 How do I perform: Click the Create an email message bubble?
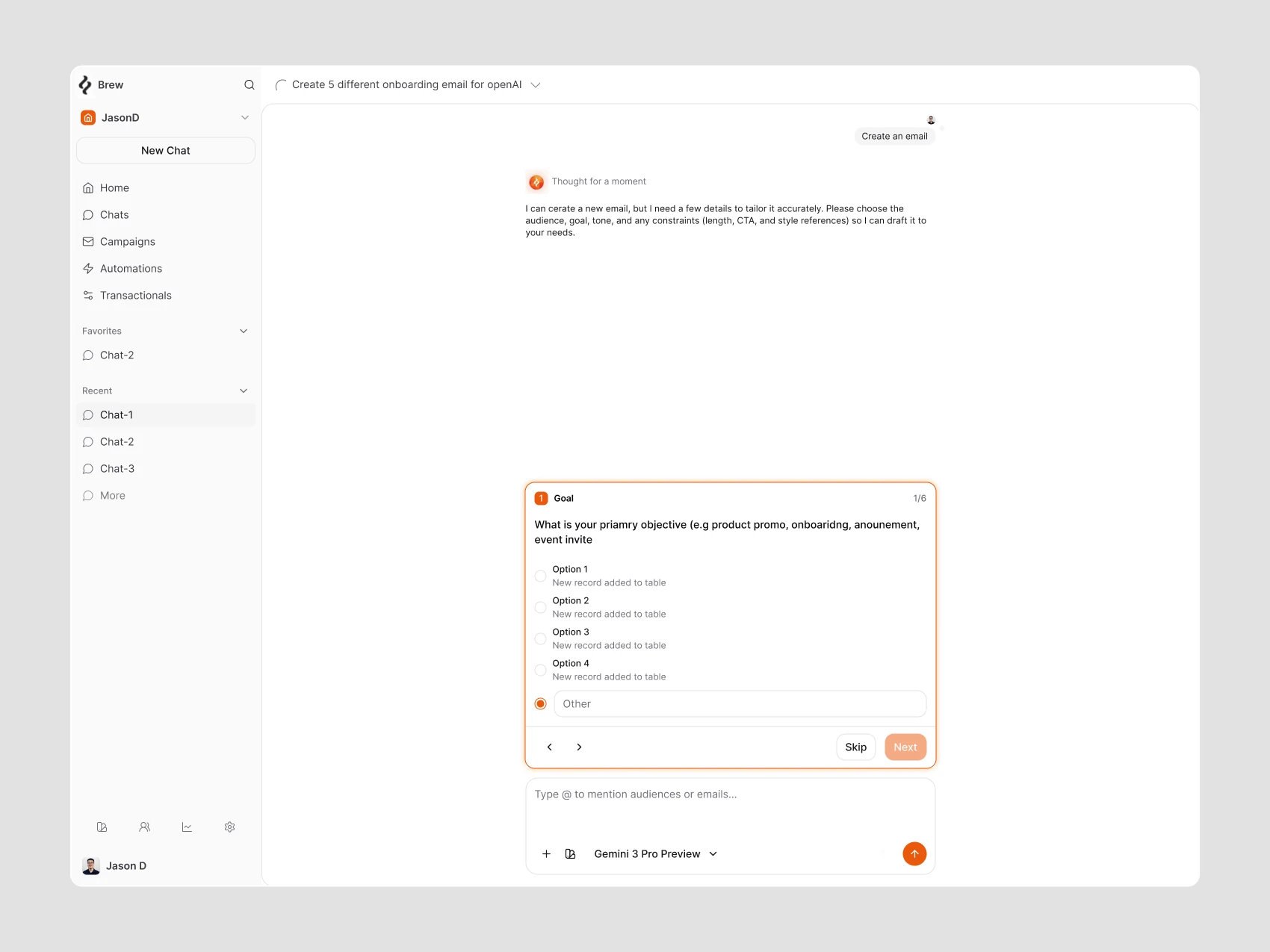895,137
